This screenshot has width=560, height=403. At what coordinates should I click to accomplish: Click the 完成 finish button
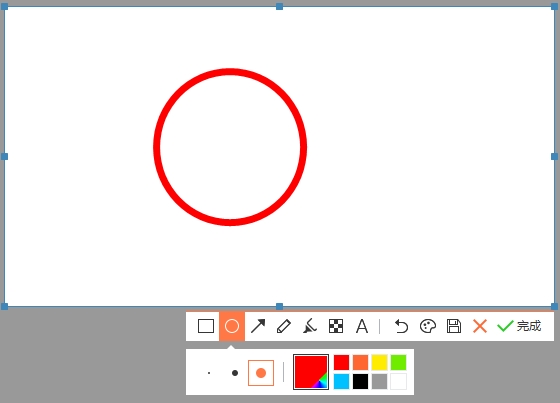[x=519, y=326]
